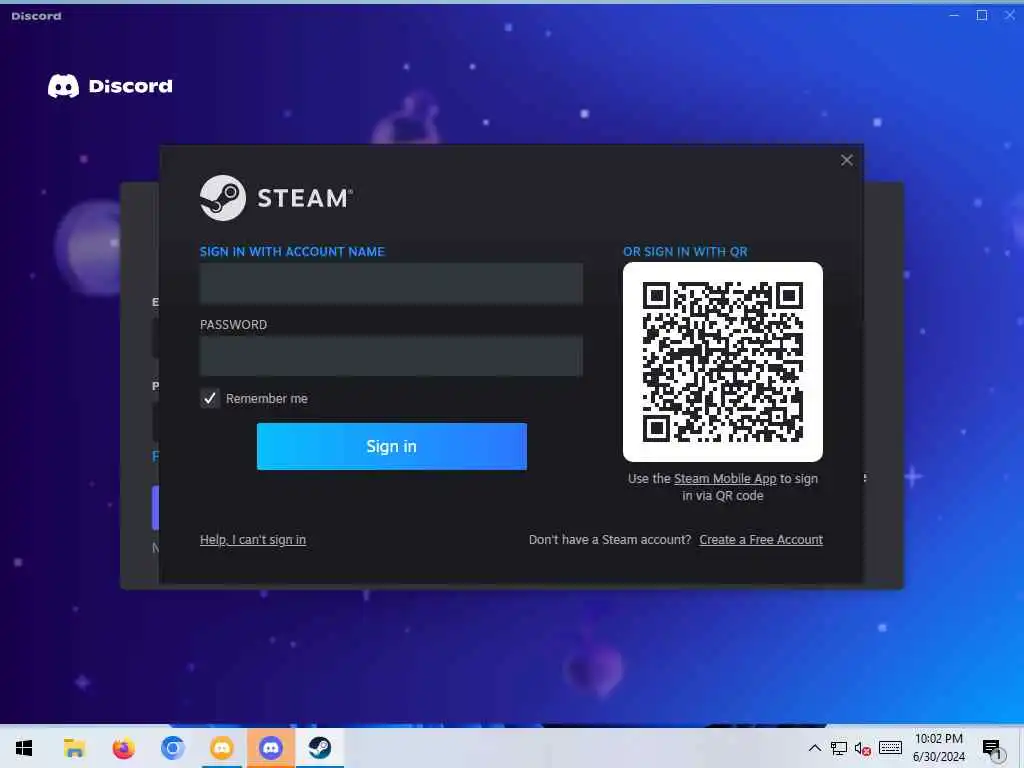Click the PASSWORD label text
1024x768 pixels.
[x=233, y=325]
